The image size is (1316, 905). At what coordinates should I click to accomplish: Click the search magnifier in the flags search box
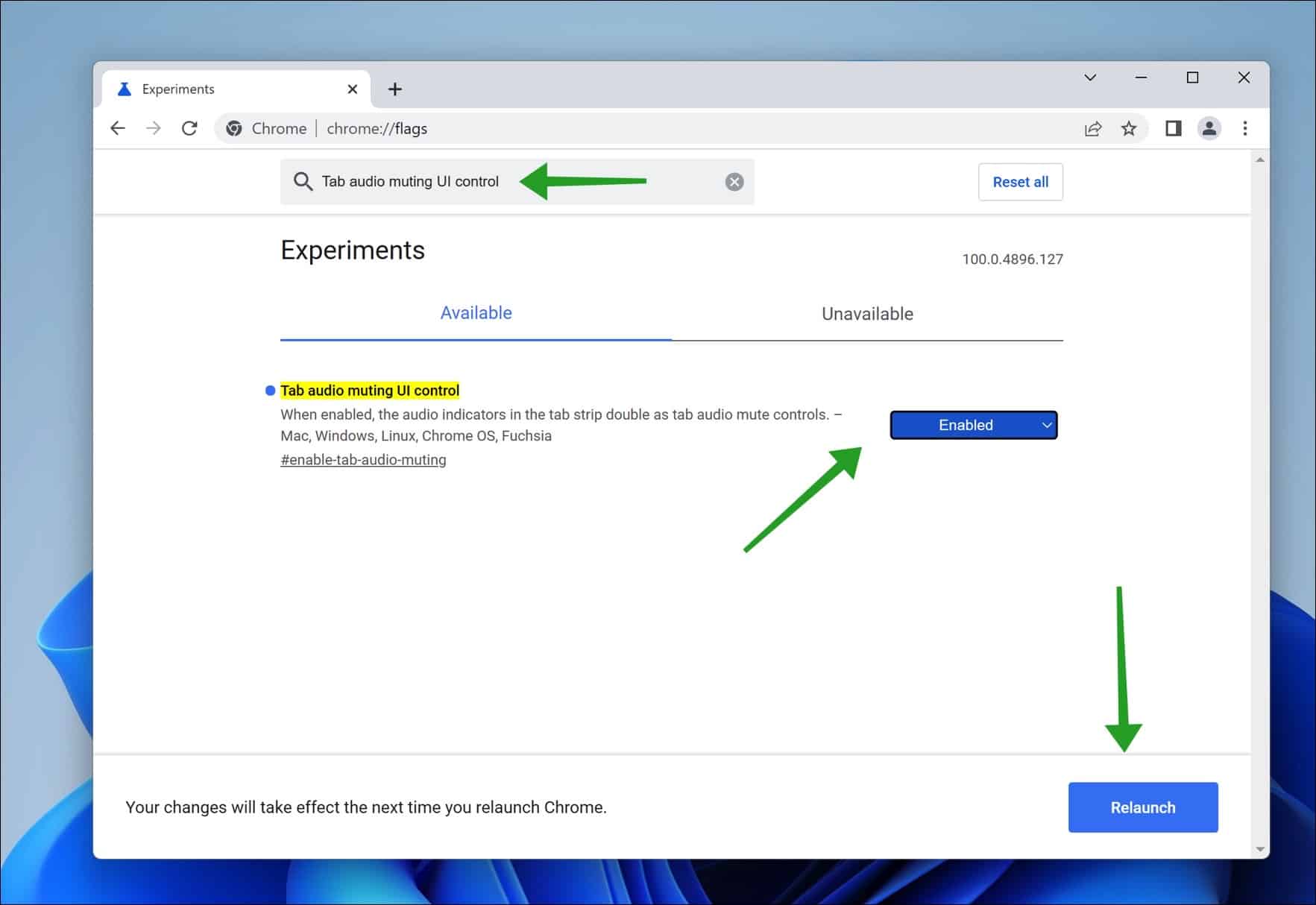point(303,181)
